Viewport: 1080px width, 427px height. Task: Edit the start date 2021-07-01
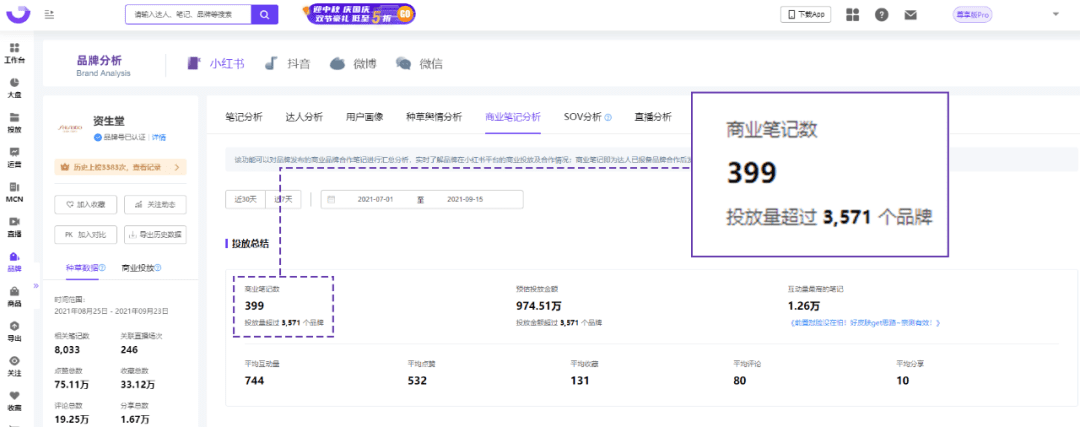click(375, 200)
